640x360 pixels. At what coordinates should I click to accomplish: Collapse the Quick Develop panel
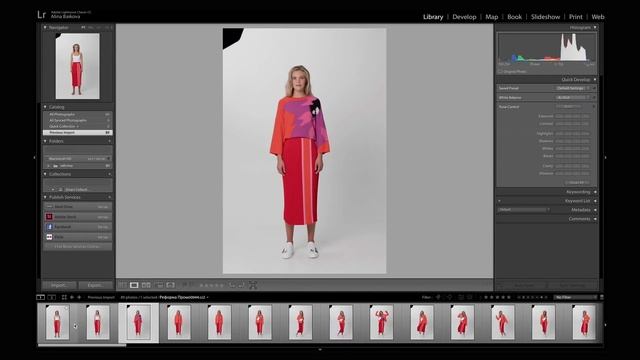tap(595, 80)
